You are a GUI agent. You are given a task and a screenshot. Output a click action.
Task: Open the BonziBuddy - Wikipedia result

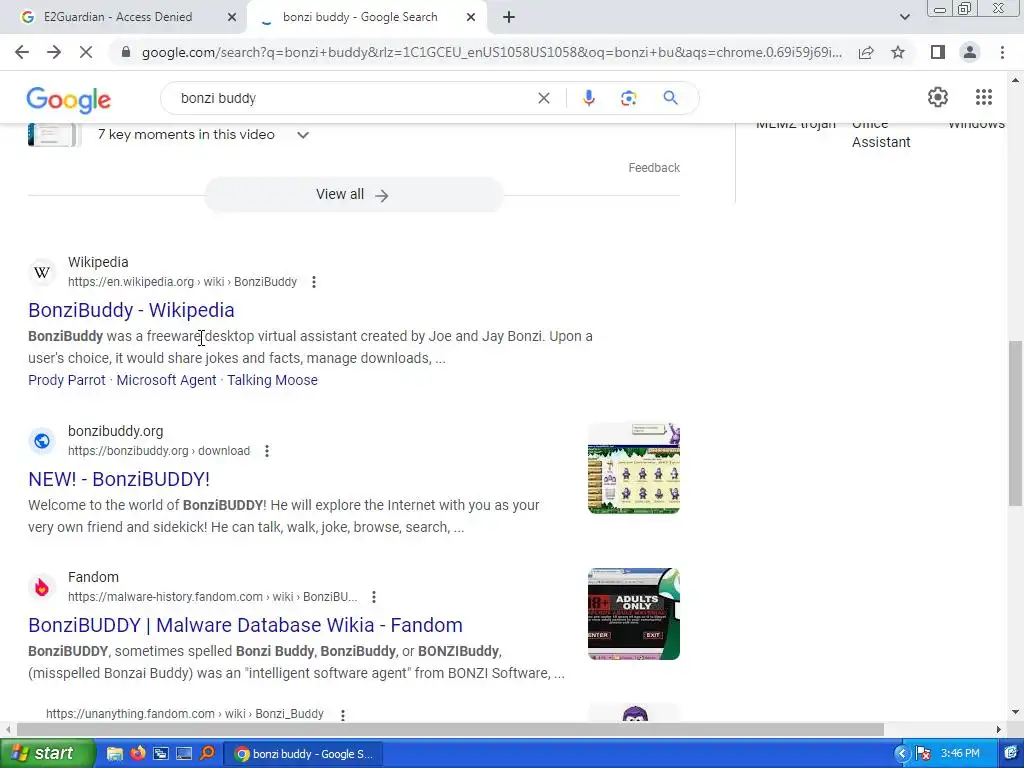pyautogui.click(x=131, y=310)
